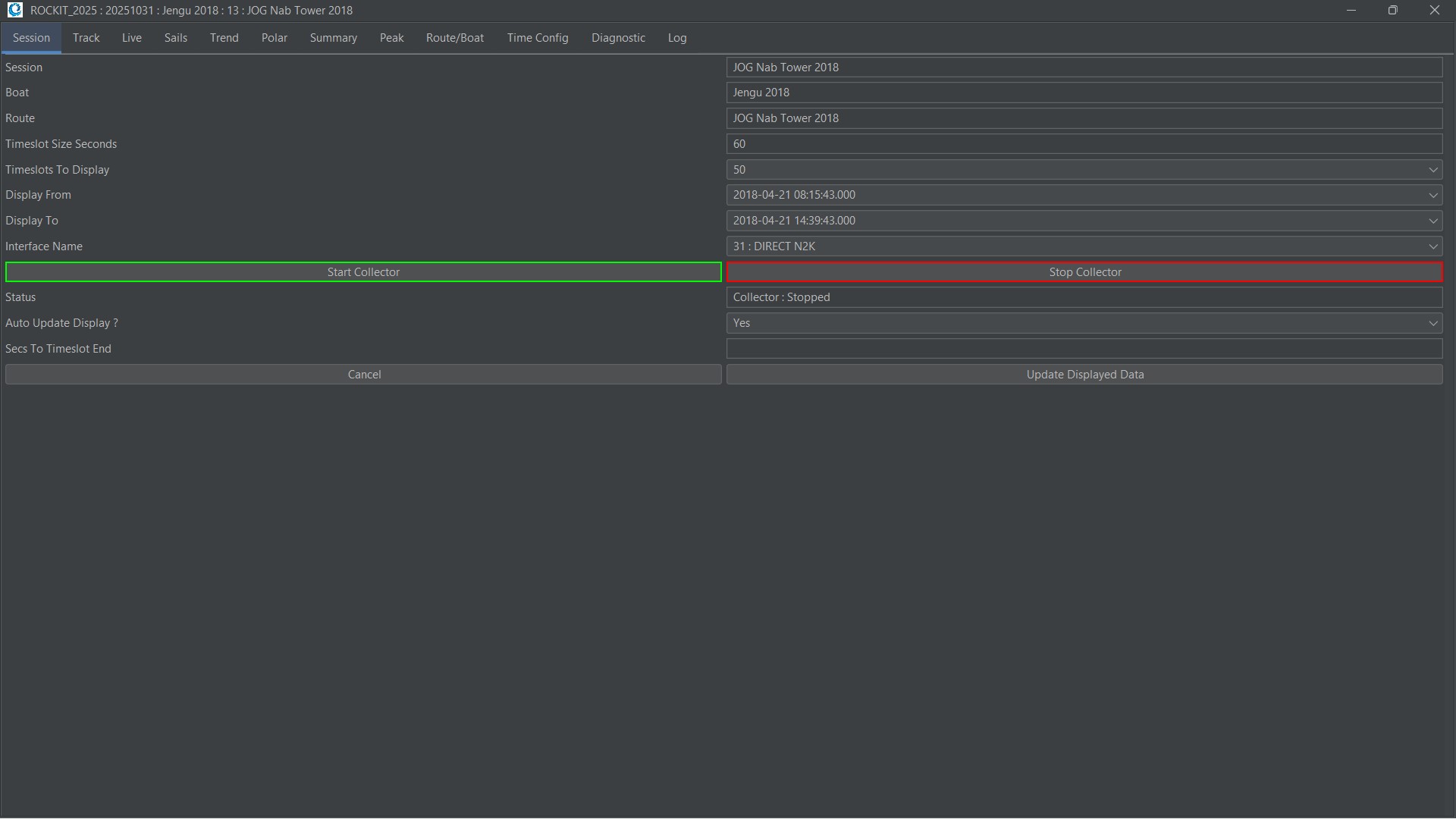
Task: Open the Auto Update Display dropdown
Action: 1432,323
